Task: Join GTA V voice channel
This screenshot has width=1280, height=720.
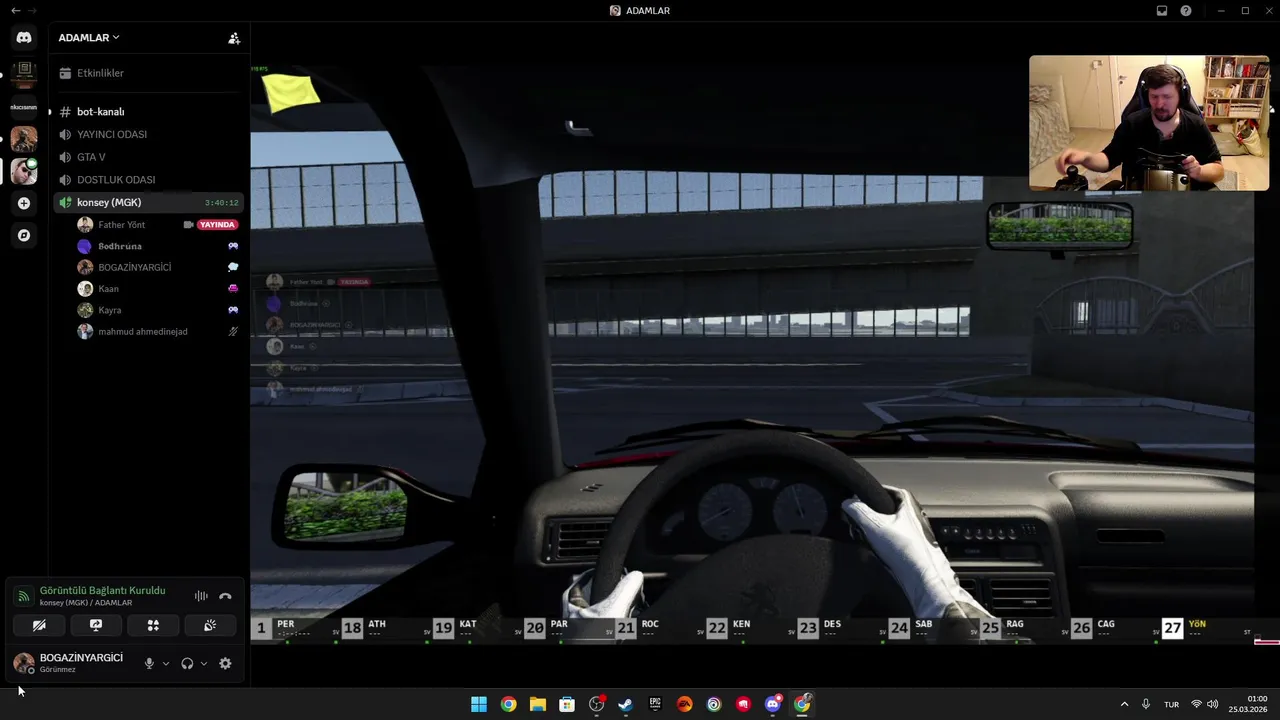Action: pos(148,157)
